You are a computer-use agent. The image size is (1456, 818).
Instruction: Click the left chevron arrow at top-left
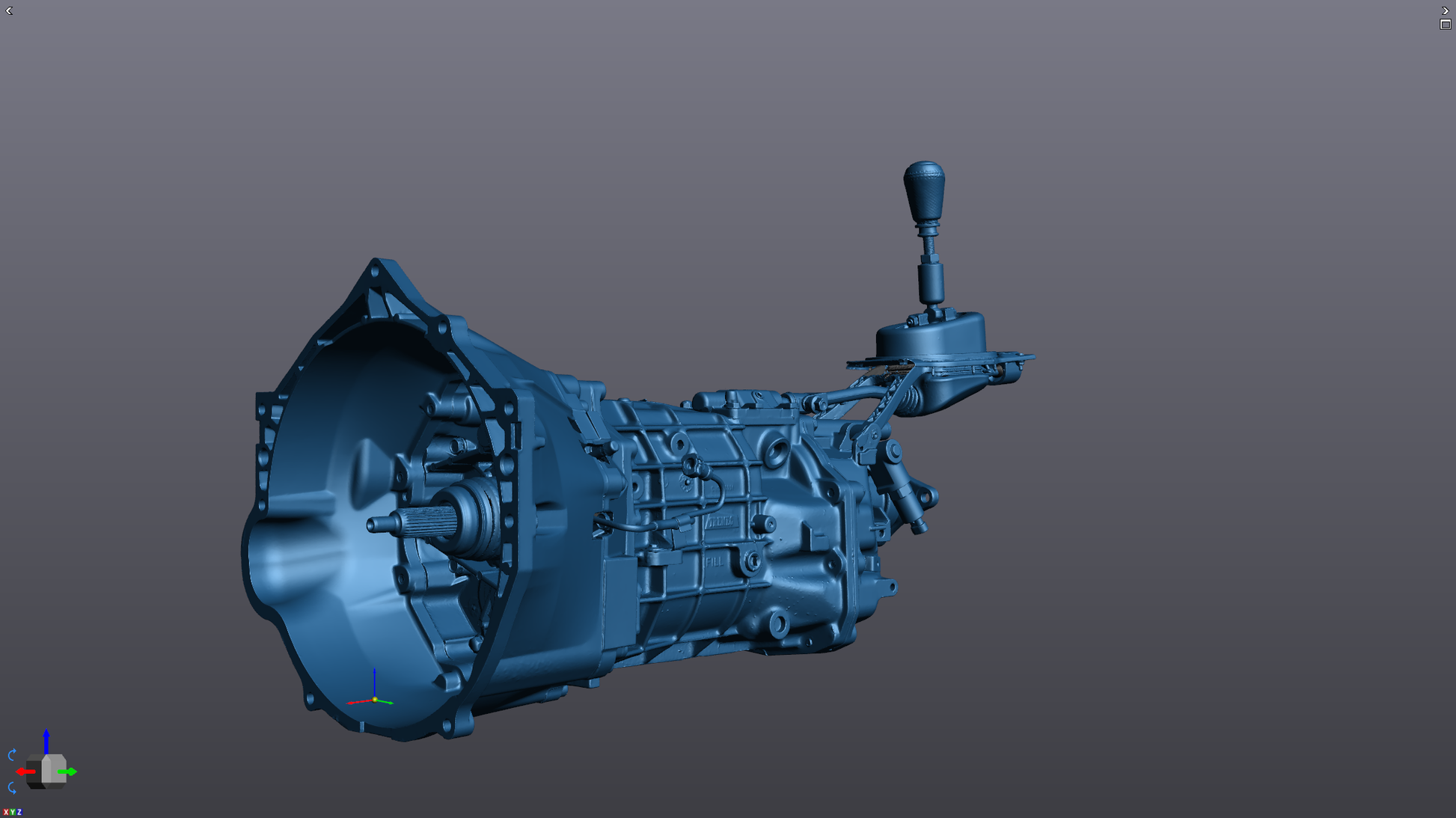pos(9,10)
